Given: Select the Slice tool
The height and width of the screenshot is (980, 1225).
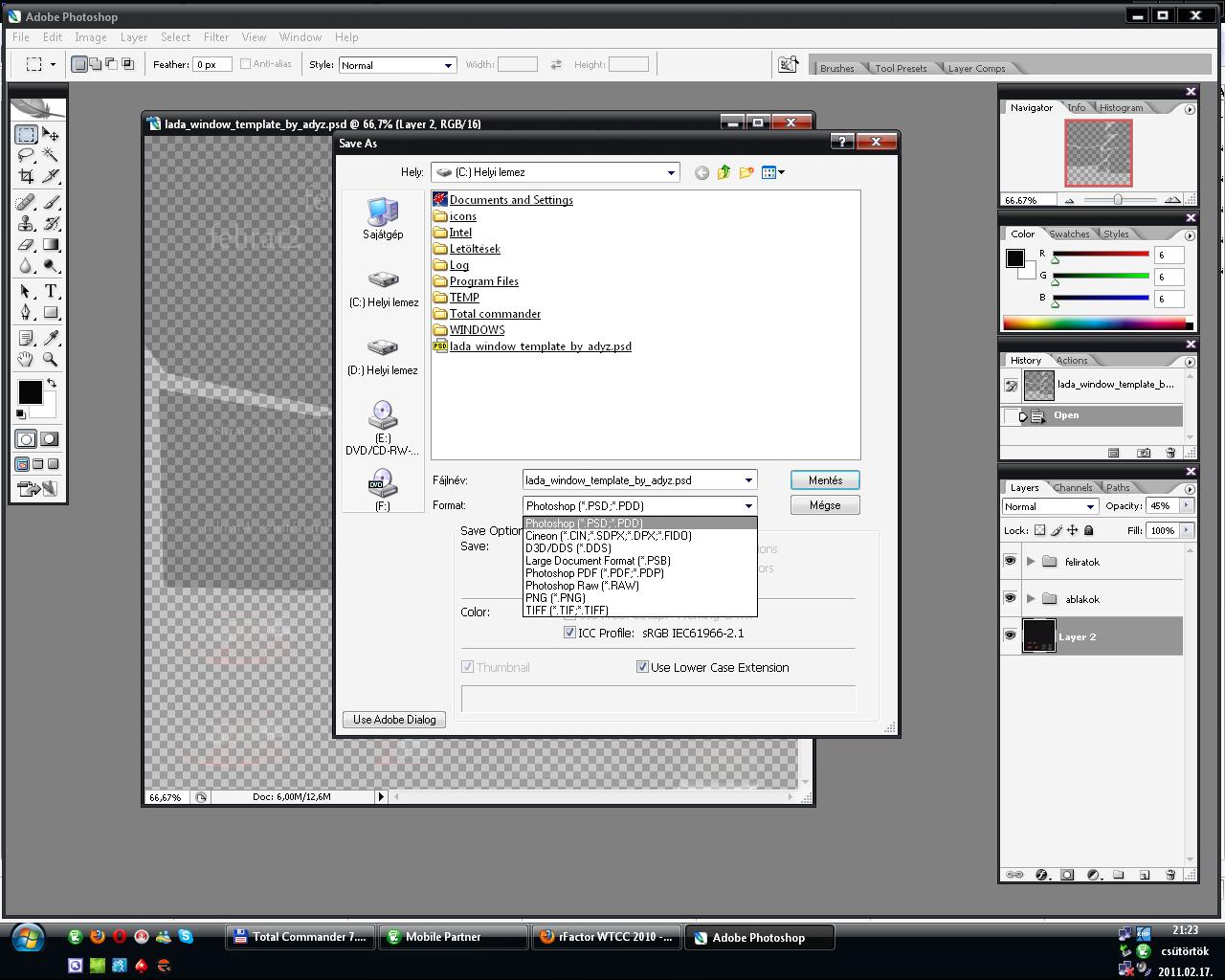Looking at the screenshot, I should pos(51,176).
